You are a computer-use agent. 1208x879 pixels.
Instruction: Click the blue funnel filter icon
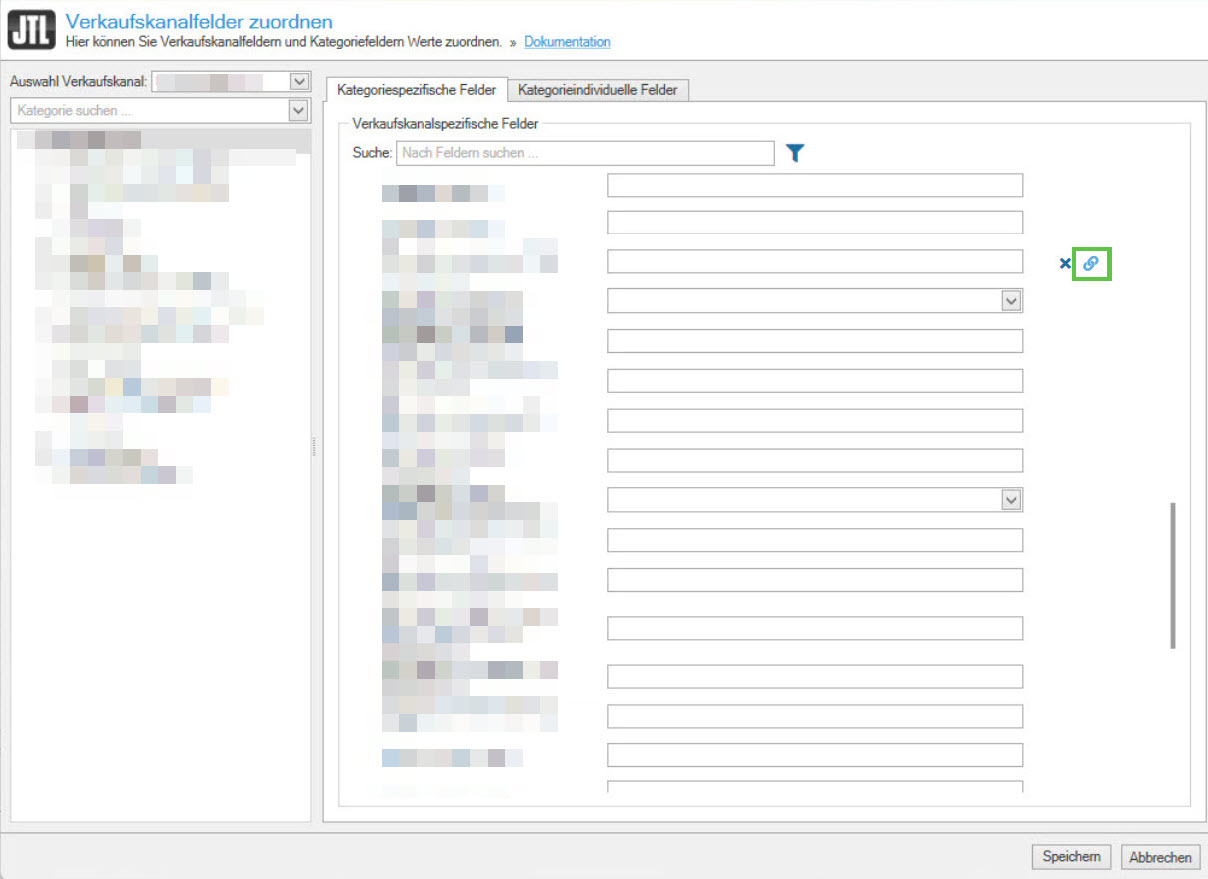(795, 153)
